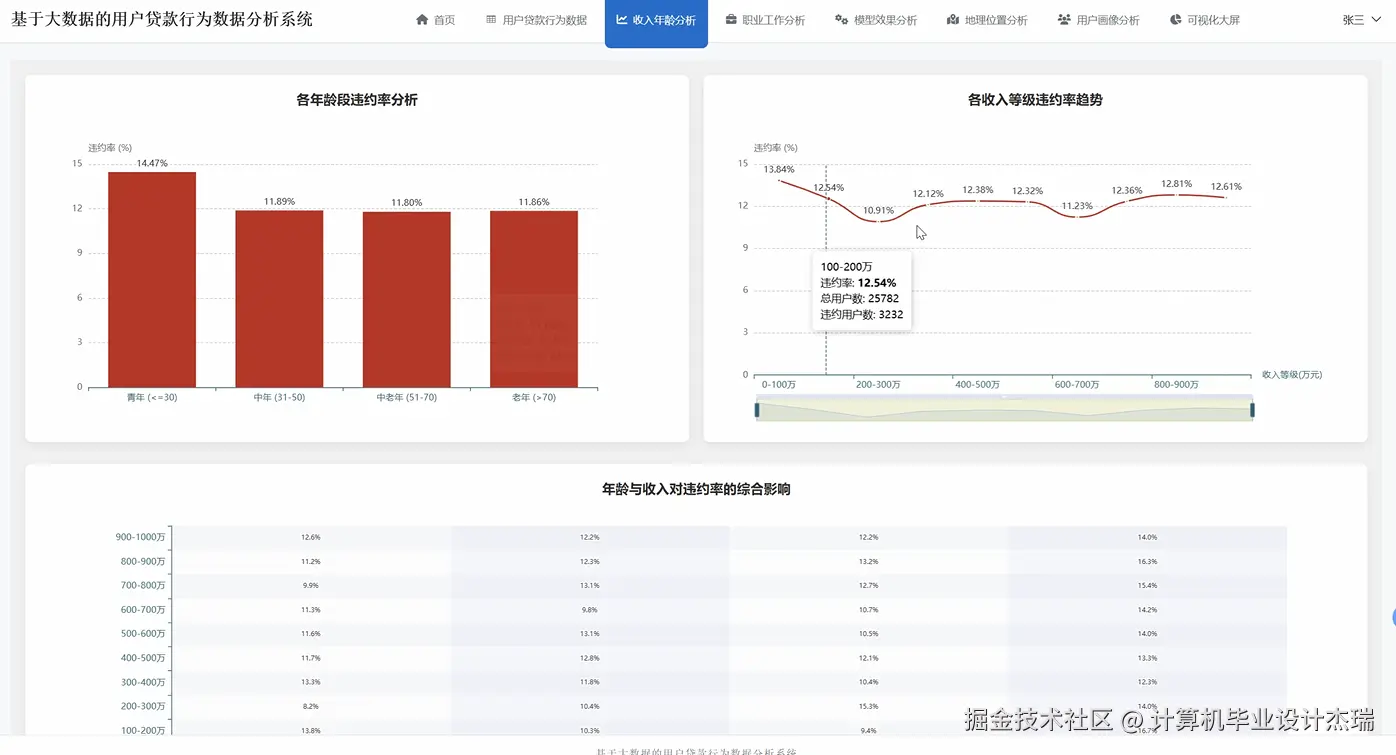Click the heatmap cell showing 15.4%
The height and width of the screenshot is (755, 1396).
[1147, 586]
